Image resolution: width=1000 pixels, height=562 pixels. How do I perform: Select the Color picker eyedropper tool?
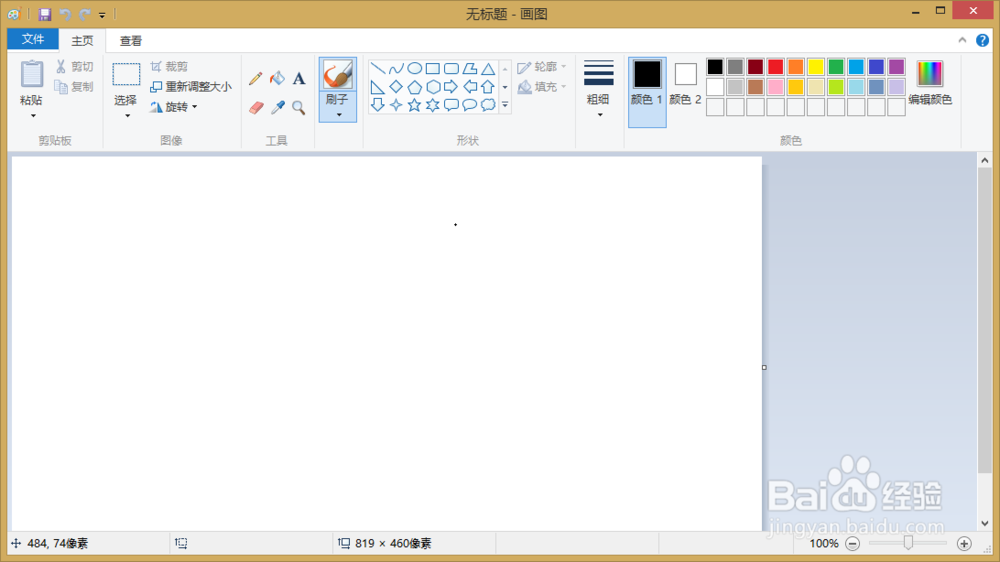[x=277, y=107]
